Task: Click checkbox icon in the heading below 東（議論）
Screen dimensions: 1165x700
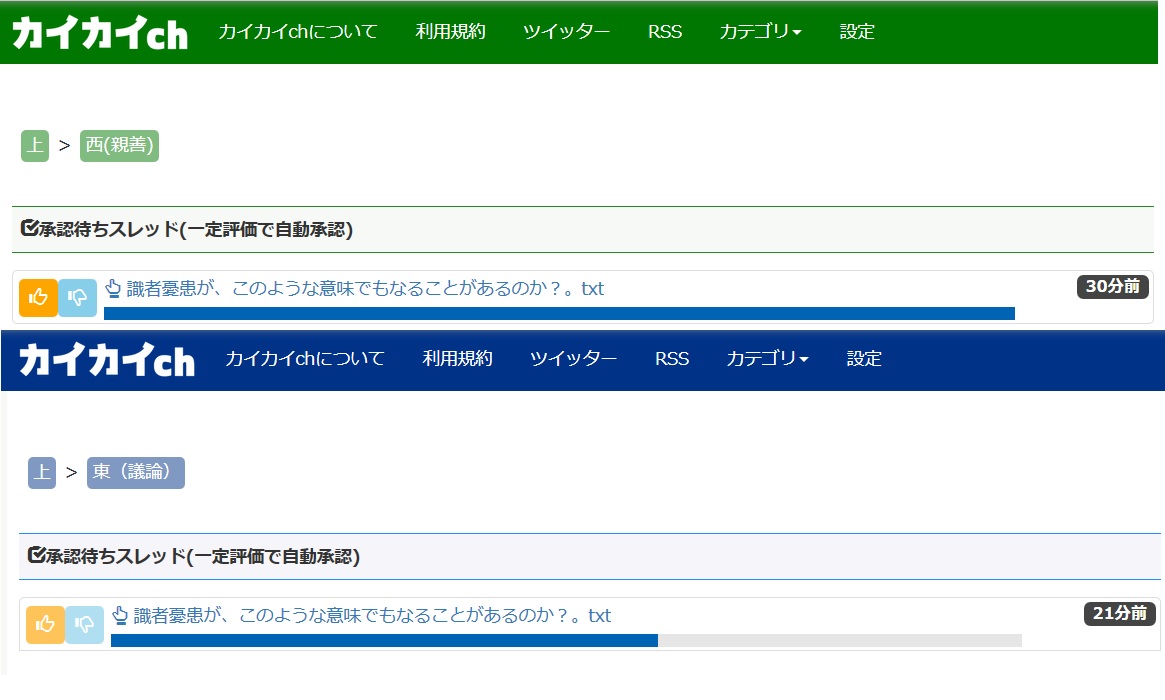Action: (36, 556)
